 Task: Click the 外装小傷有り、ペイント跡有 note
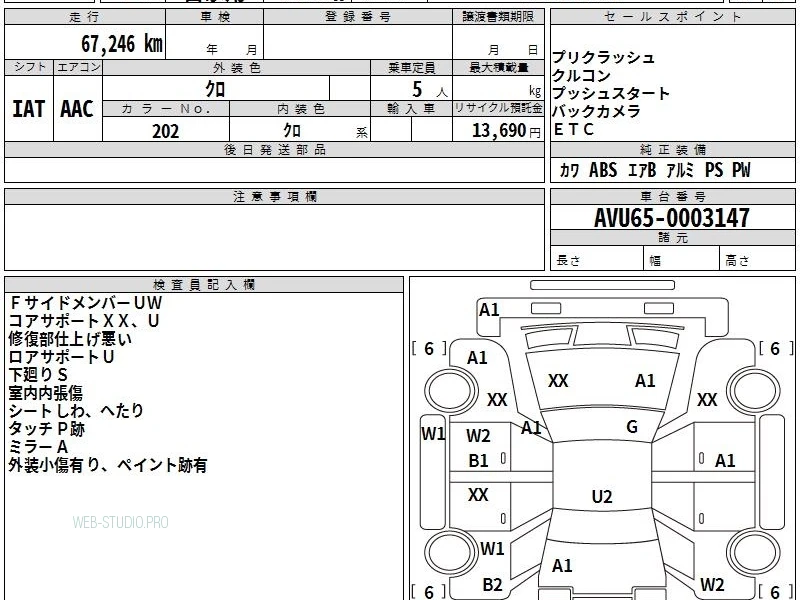pyautogui.click(x=108, y=465)
